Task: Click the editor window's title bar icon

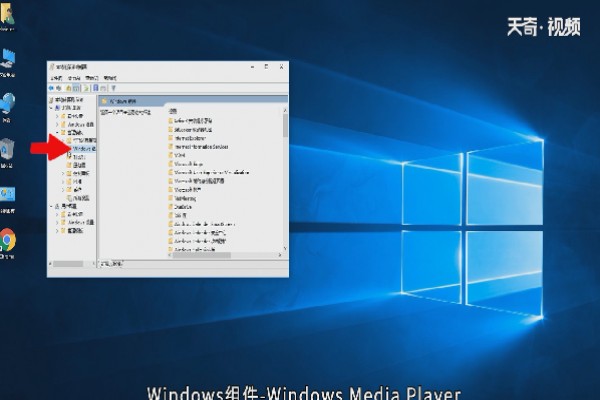Action: tap(52, 67)
